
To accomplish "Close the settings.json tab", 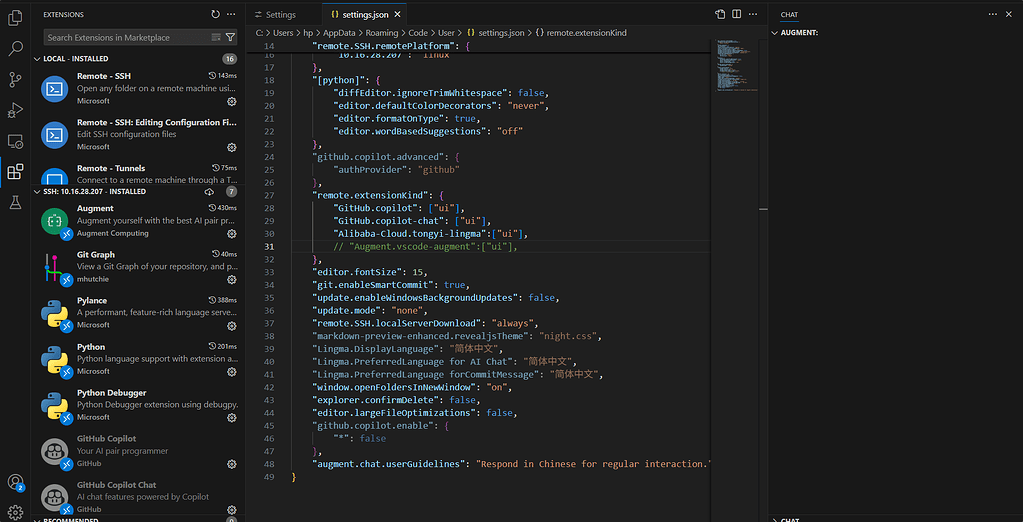I will pos(397,14).
